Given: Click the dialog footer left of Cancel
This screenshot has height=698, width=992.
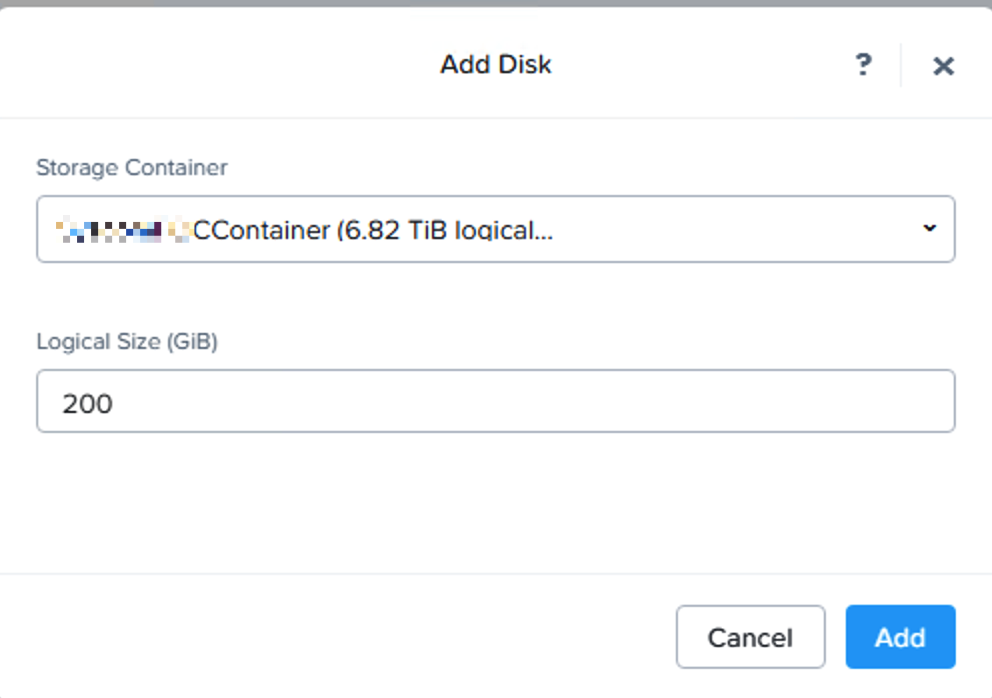Looking at the screenshot, I should pyautogui.click(x=335, y=637).
